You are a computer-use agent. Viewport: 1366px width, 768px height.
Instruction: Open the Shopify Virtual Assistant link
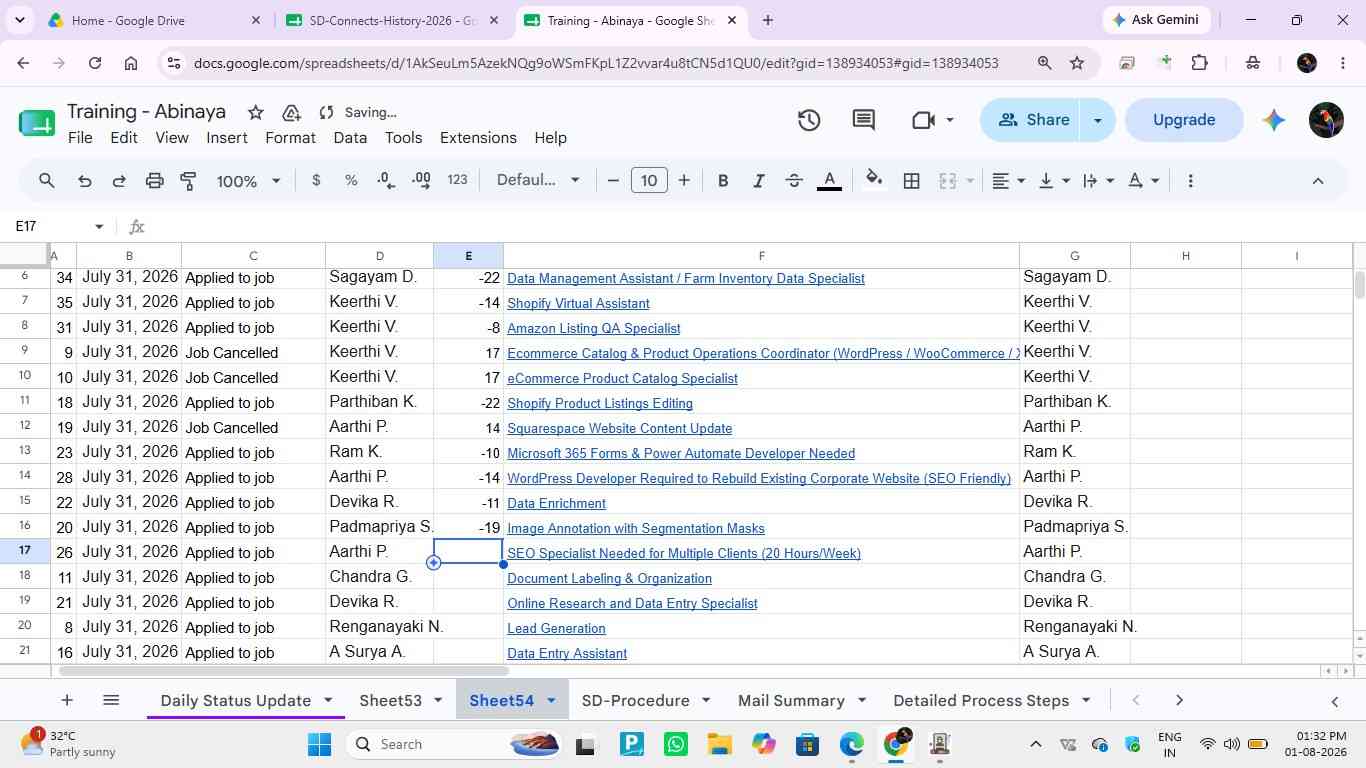pos(578,303)
